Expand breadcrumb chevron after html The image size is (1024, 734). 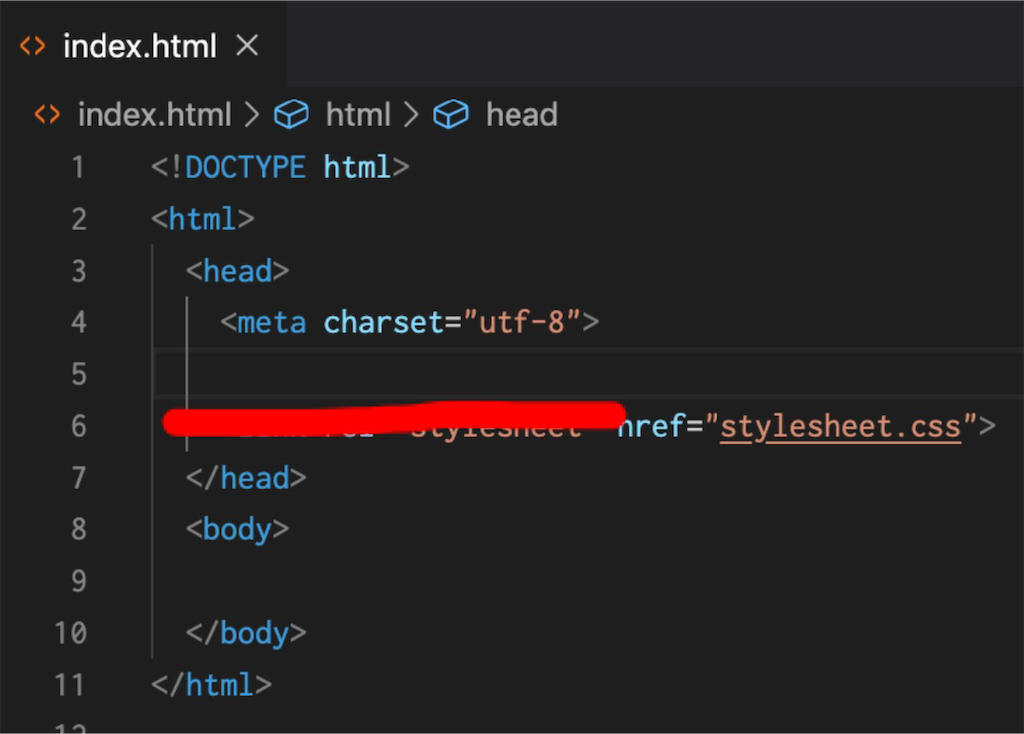(x=411, y=114)
